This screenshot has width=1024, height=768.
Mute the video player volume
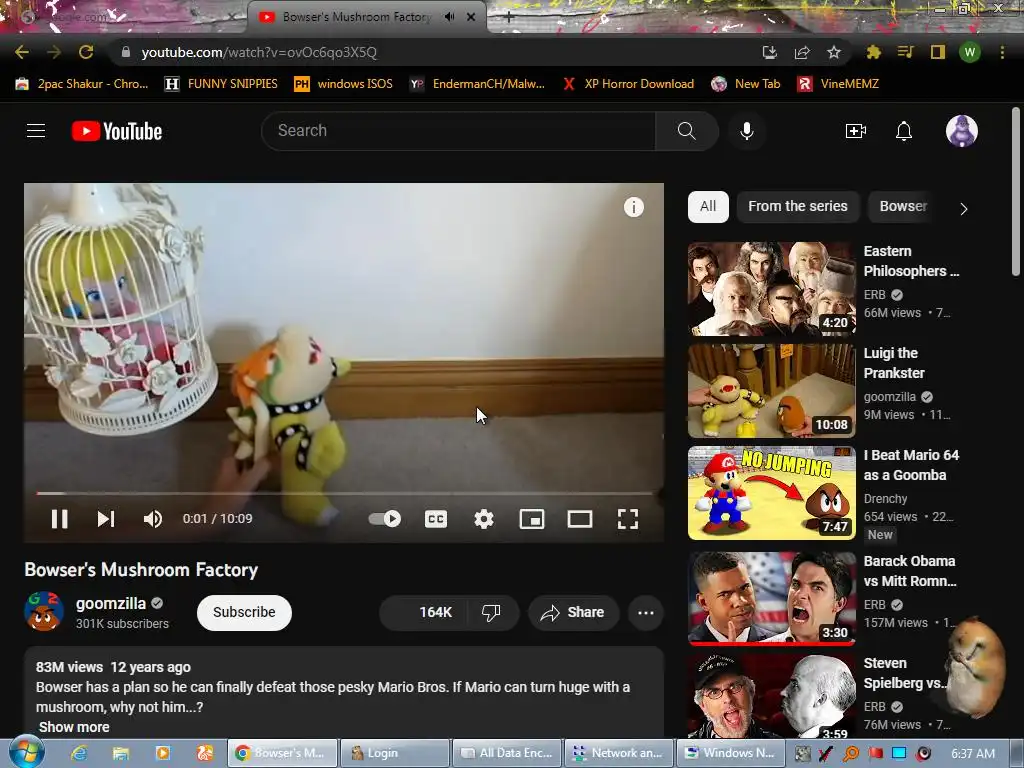click(x=153, y=519)
